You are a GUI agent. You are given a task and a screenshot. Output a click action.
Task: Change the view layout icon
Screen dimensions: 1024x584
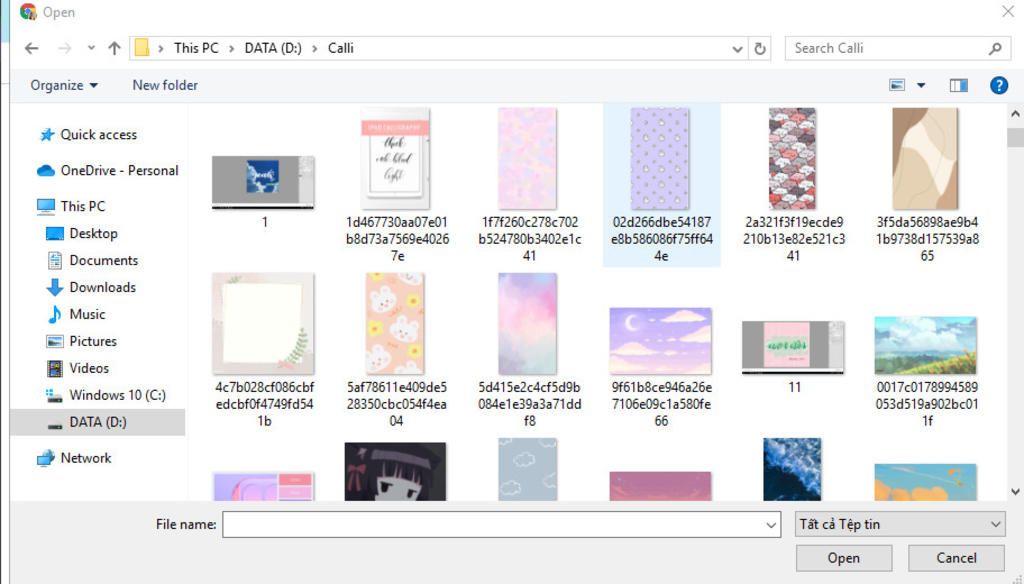tap(897, 85)
